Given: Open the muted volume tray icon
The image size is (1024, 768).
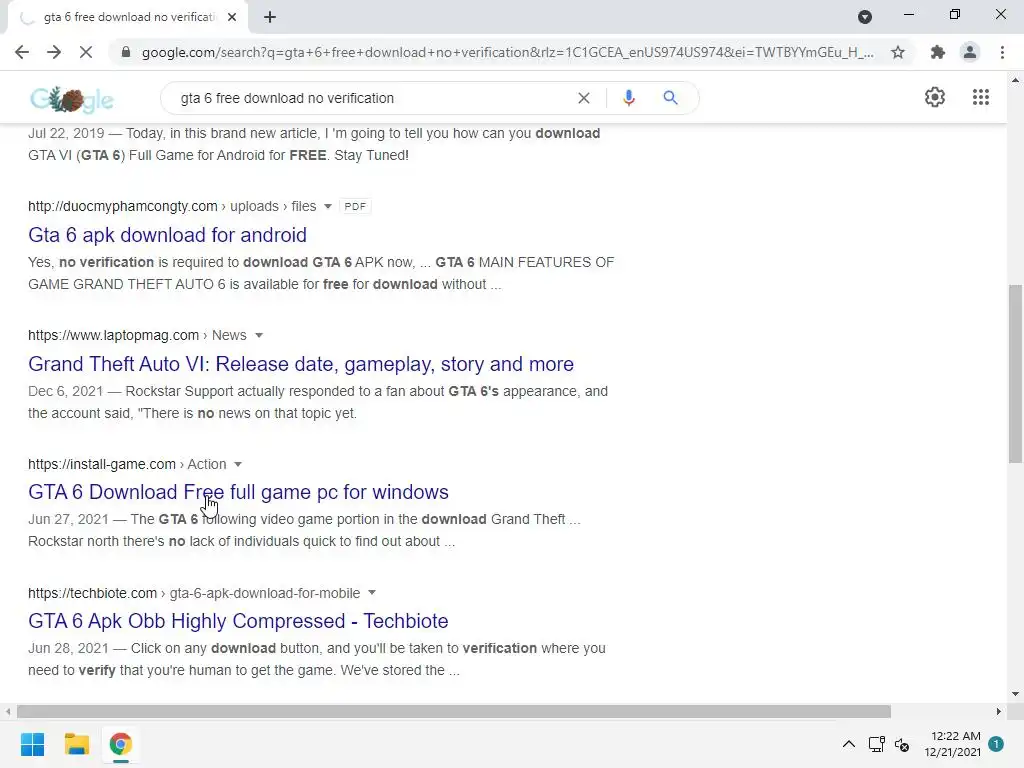Looking at the screenshot, I should pyautogui.click(x=902, y=744).
